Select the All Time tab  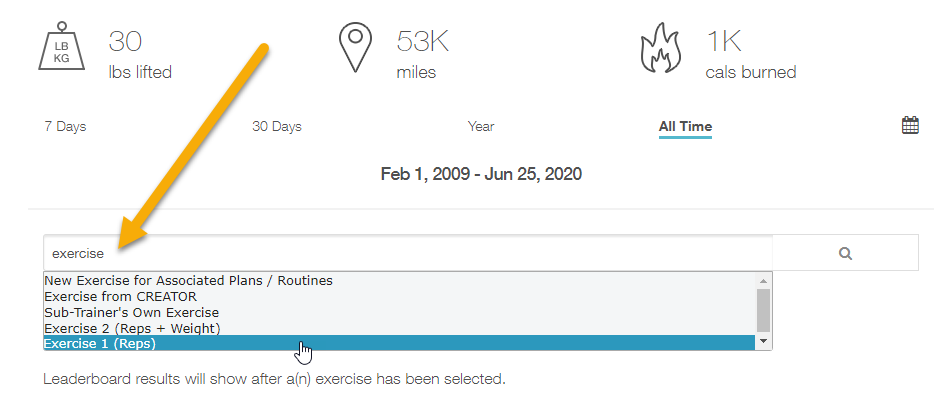point(685,127)
